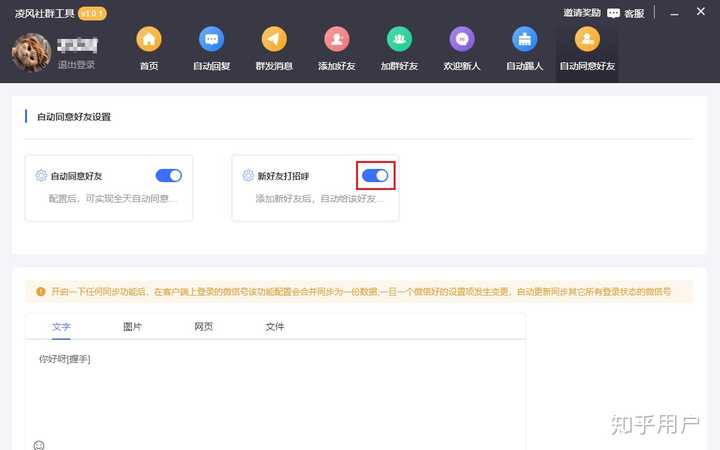Open the 欢迎新人 welcome newcomers icon

[462, 39]
